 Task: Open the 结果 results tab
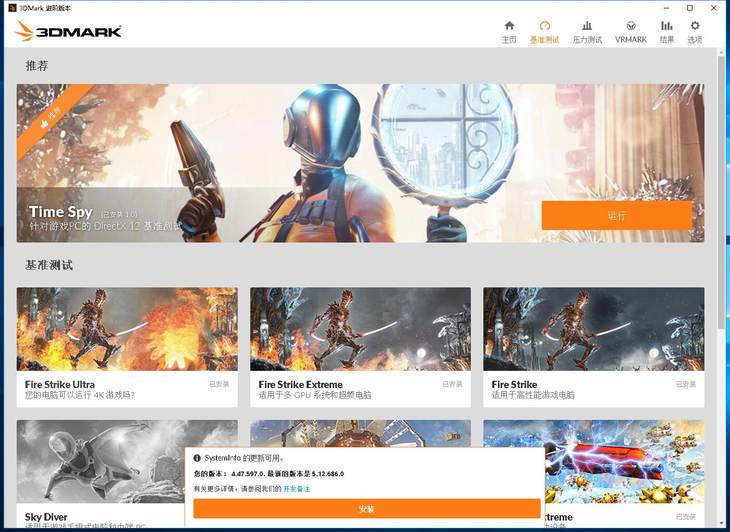(667, 32)
